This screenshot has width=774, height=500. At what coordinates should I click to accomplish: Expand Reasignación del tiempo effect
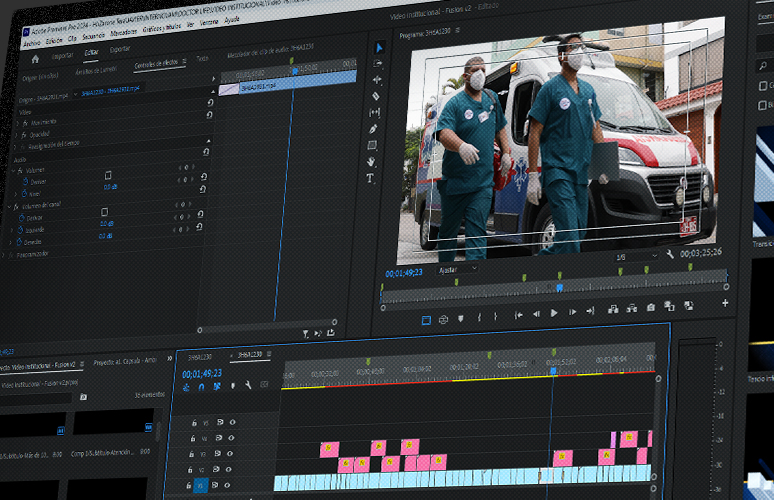click(15, 148)
